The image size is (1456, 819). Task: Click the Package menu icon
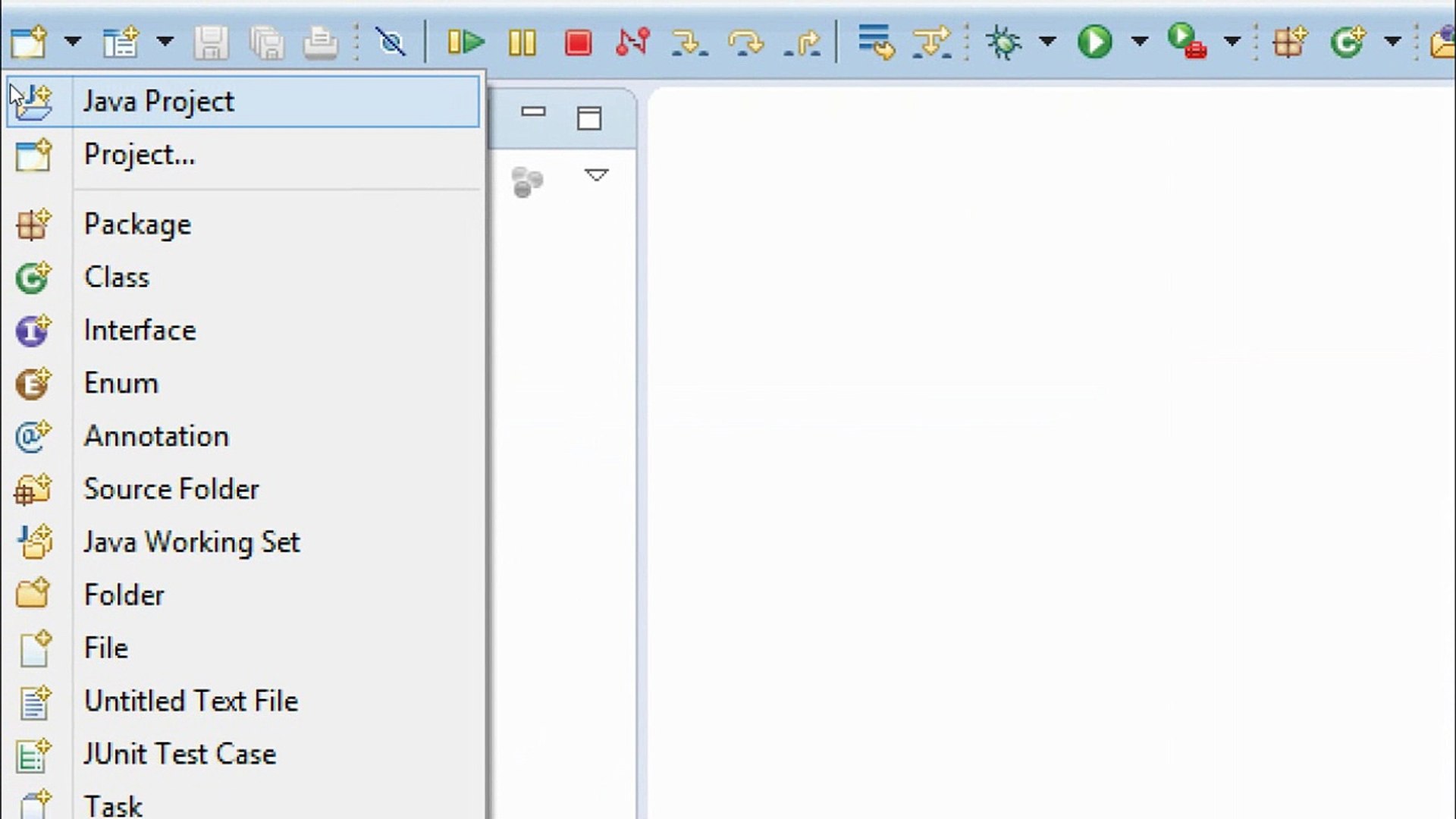(x=33, y=224)
